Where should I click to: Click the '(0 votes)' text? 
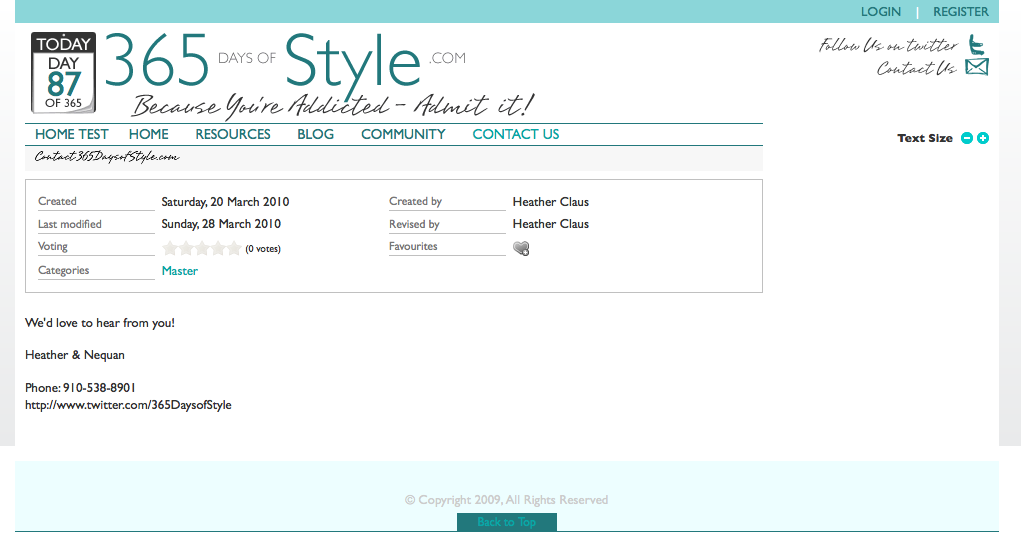[x=263, y=249]
